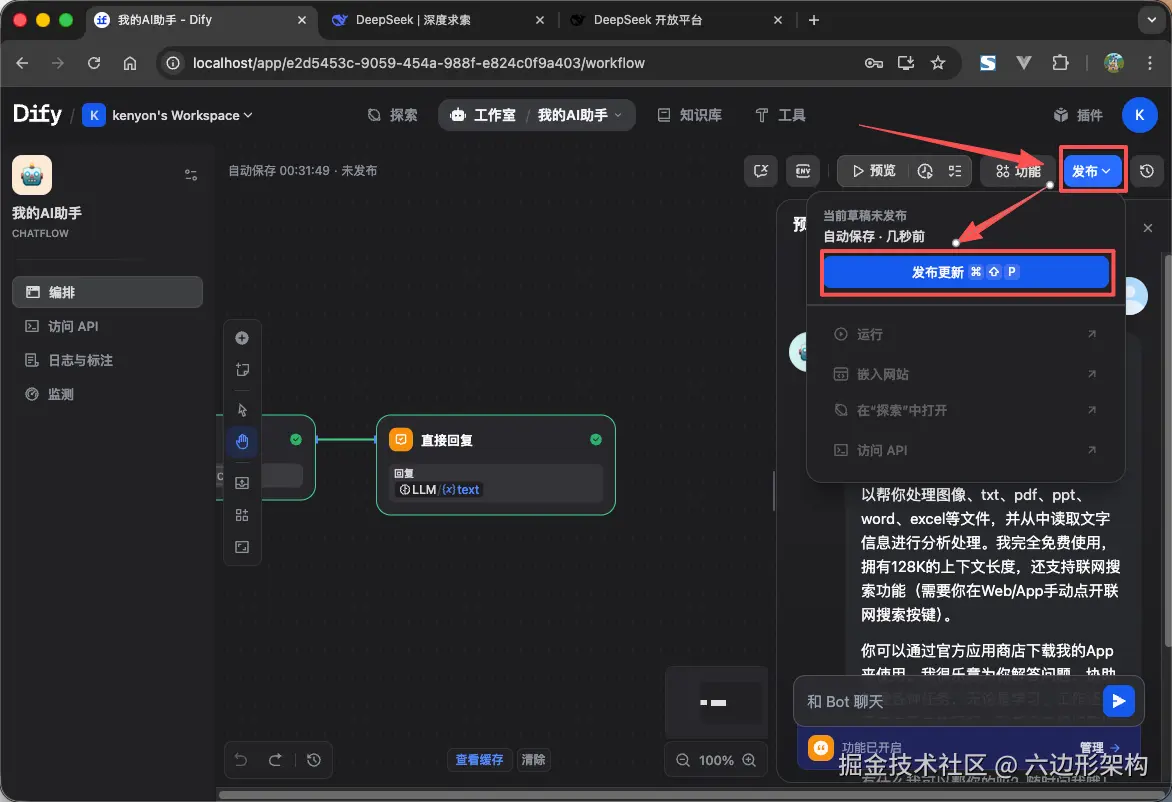Click the 管理 manage link

pos(1092,746)
